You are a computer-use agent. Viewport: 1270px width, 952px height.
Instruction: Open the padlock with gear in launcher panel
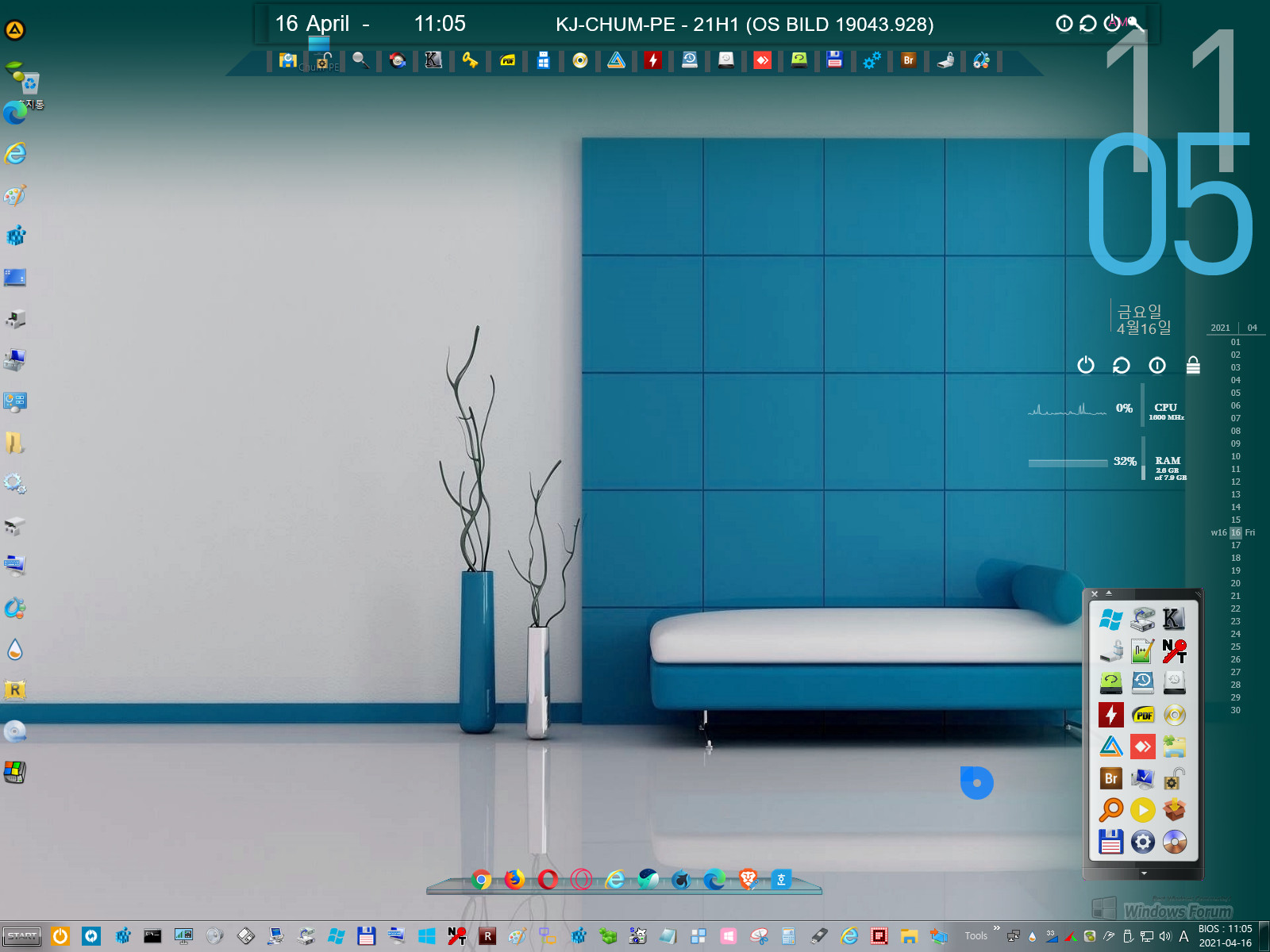point(1174,778)
